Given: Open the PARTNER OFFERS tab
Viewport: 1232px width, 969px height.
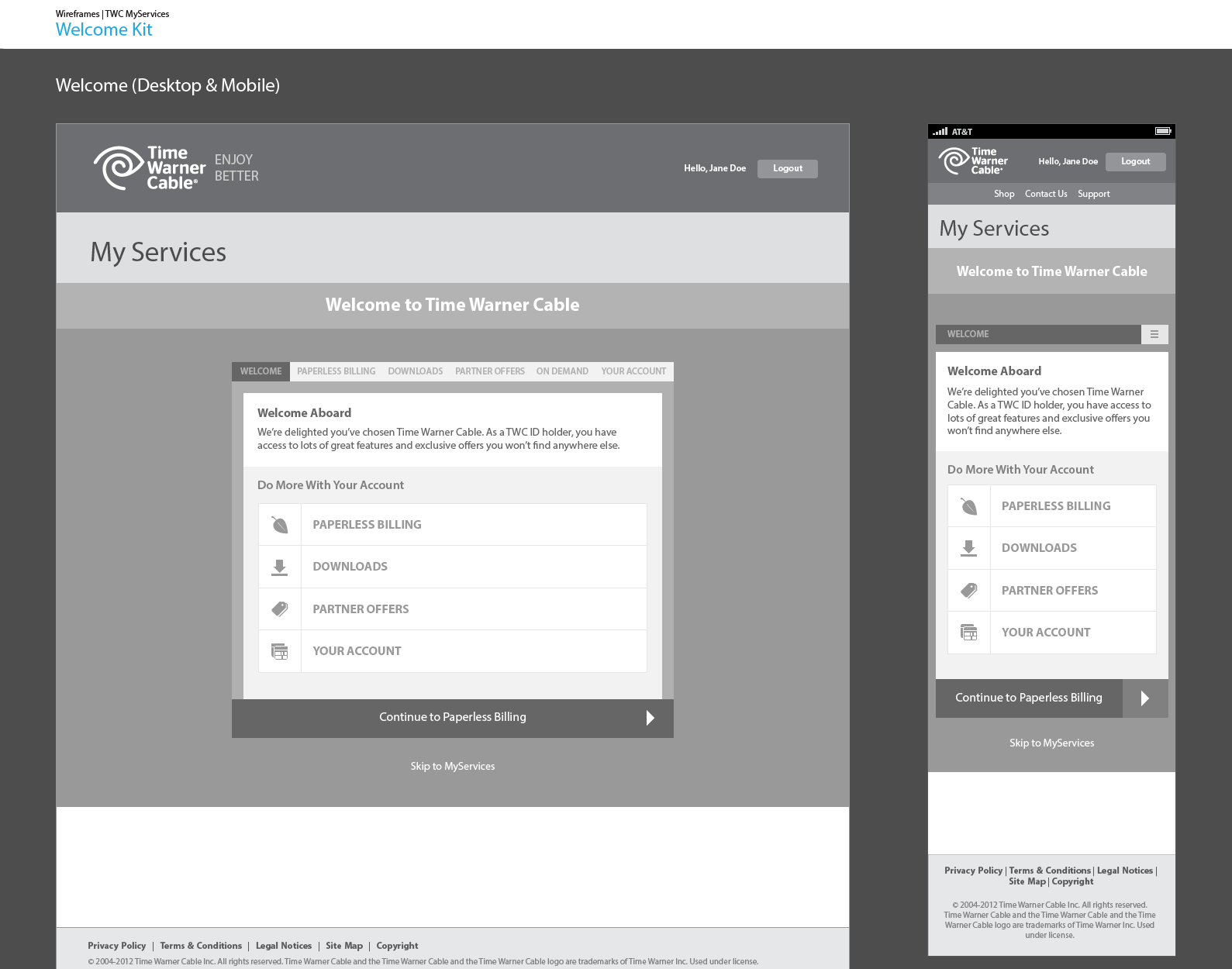Looking at the screenshot, I should pos(490,371).
